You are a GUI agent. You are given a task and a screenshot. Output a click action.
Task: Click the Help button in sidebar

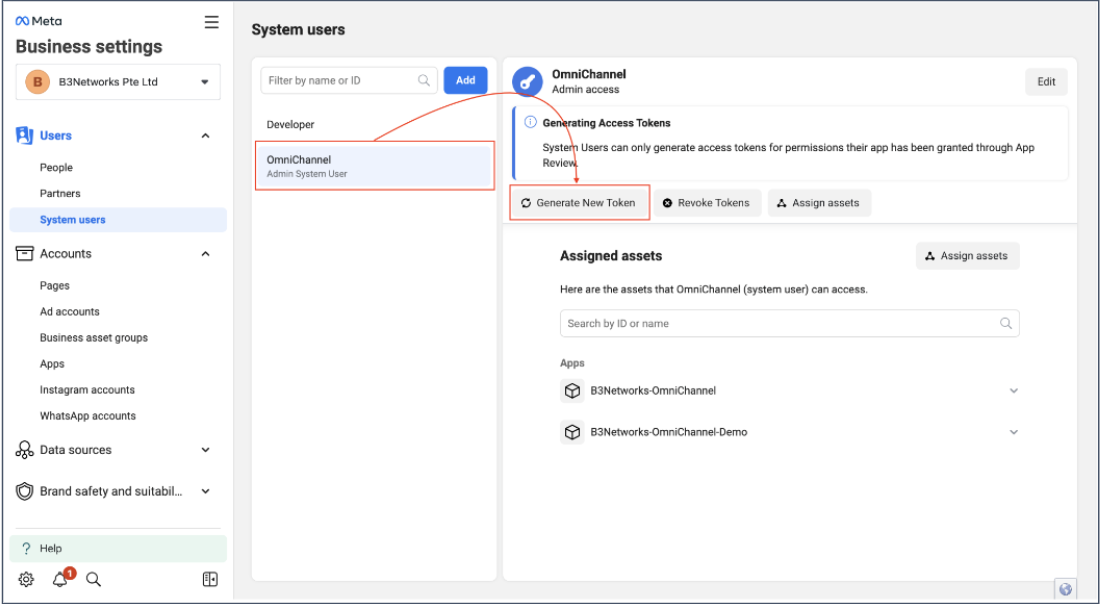coord(118,549)
